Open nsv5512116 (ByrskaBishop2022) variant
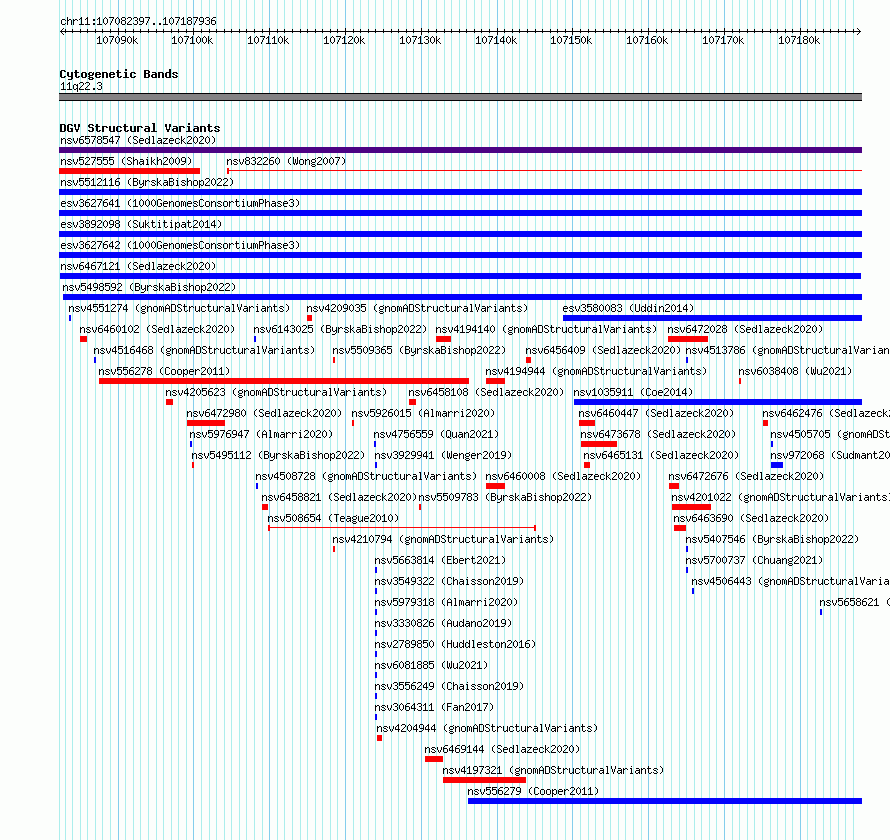Viewport: 890px width, 840px height. [x=147, y=182]
